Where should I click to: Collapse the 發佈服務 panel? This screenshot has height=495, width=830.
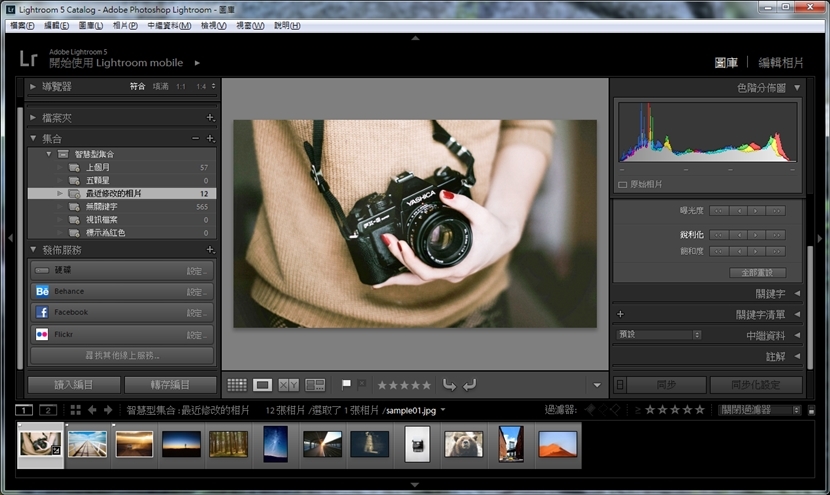[33, 249]
